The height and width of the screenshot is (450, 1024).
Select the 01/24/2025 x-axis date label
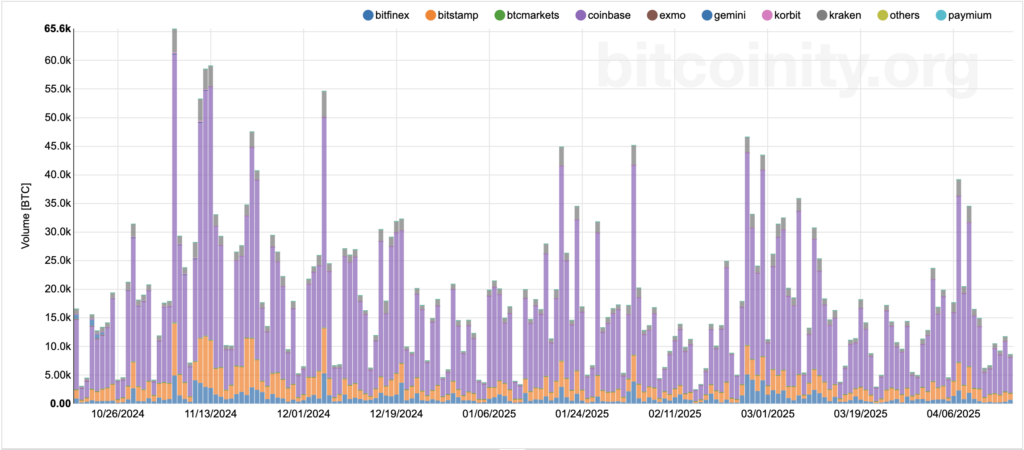pos(582,413)
